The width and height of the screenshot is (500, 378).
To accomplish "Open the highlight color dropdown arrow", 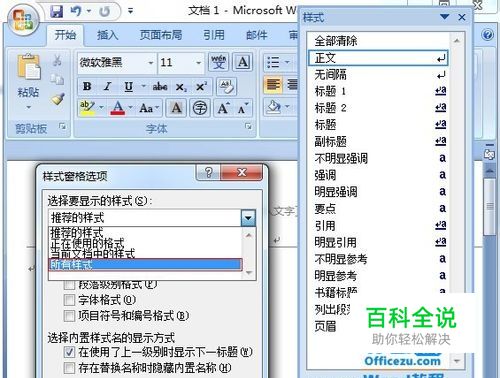I will pos(101,108).
